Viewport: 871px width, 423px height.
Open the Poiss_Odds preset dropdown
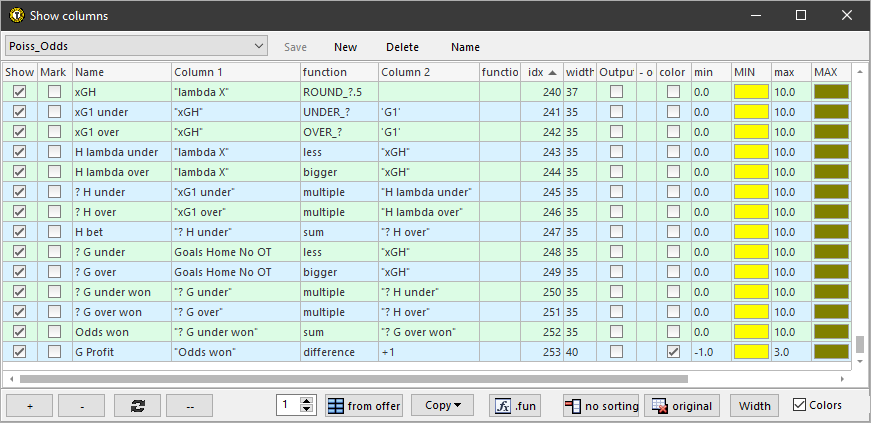pyautogui.click(x=259, y=46)
